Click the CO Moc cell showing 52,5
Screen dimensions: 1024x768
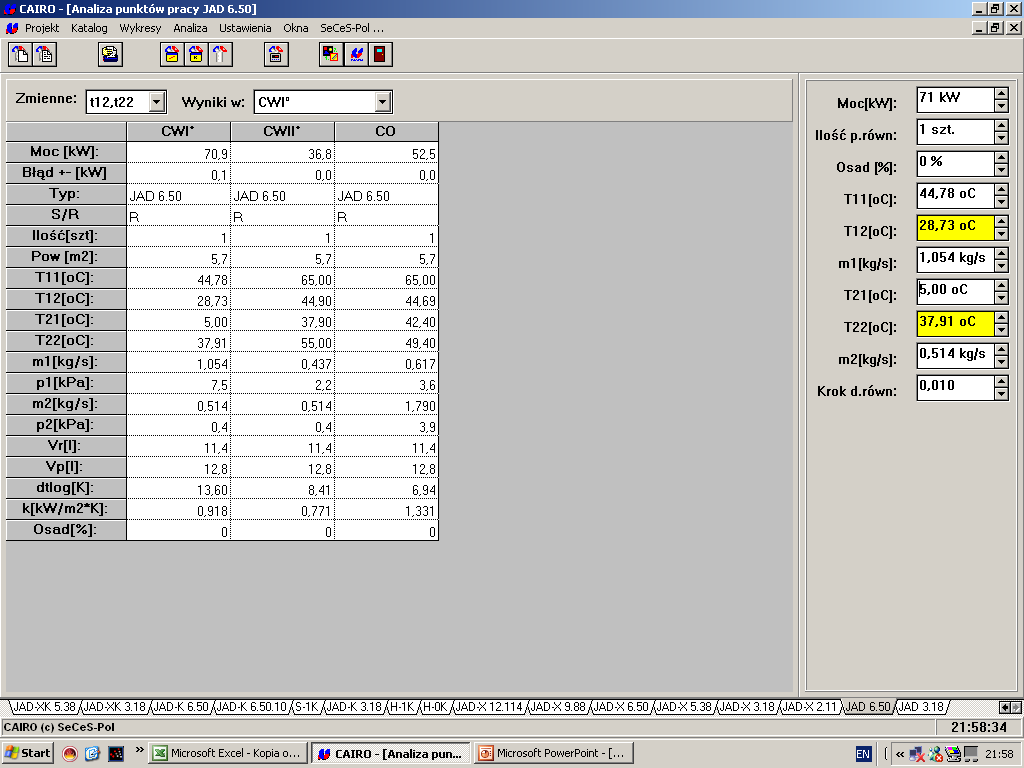coord(386,153)
